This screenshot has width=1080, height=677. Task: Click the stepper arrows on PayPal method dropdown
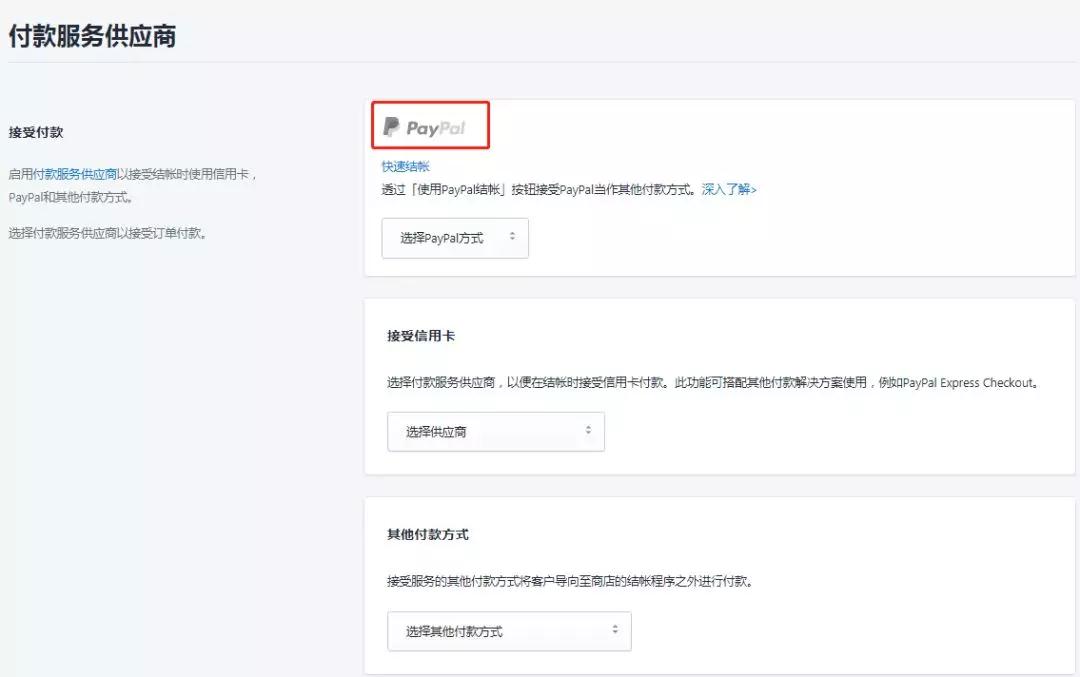click(511, 237)
